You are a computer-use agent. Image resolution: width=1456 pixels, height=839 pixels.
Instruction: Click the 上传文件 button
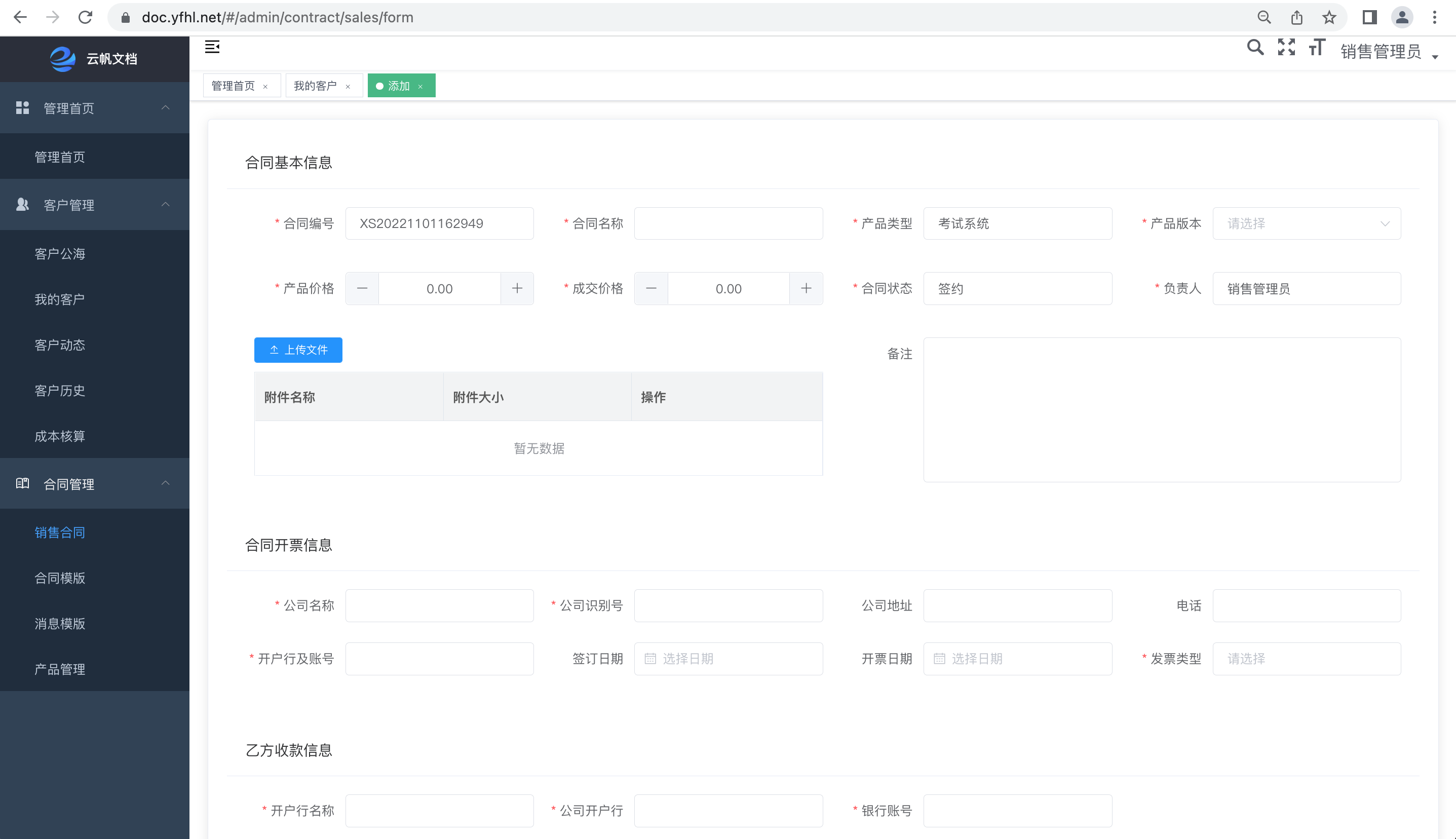click(x=298, y=350)
